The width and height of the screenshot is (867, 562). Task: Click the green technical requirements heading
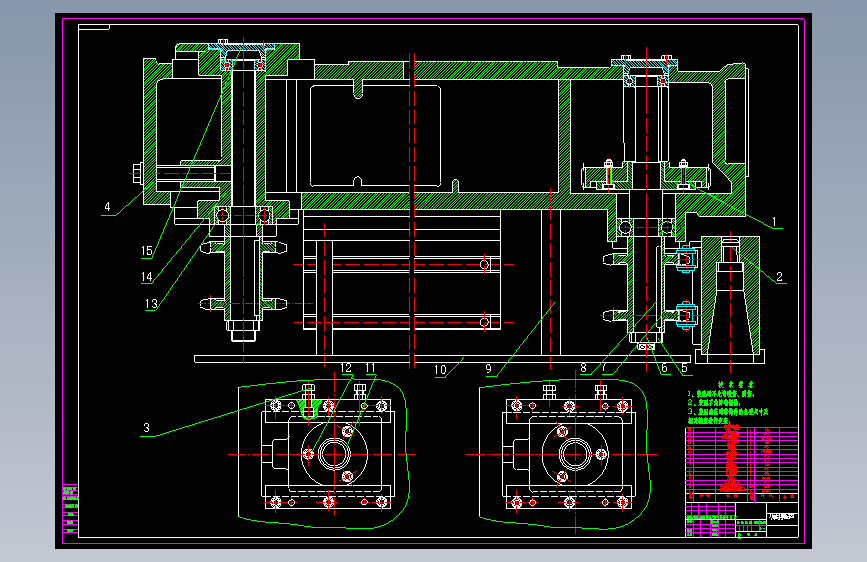point(735,384)
